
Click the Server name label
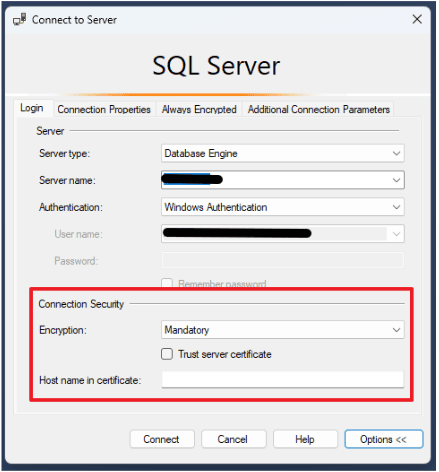coord(67,180)
